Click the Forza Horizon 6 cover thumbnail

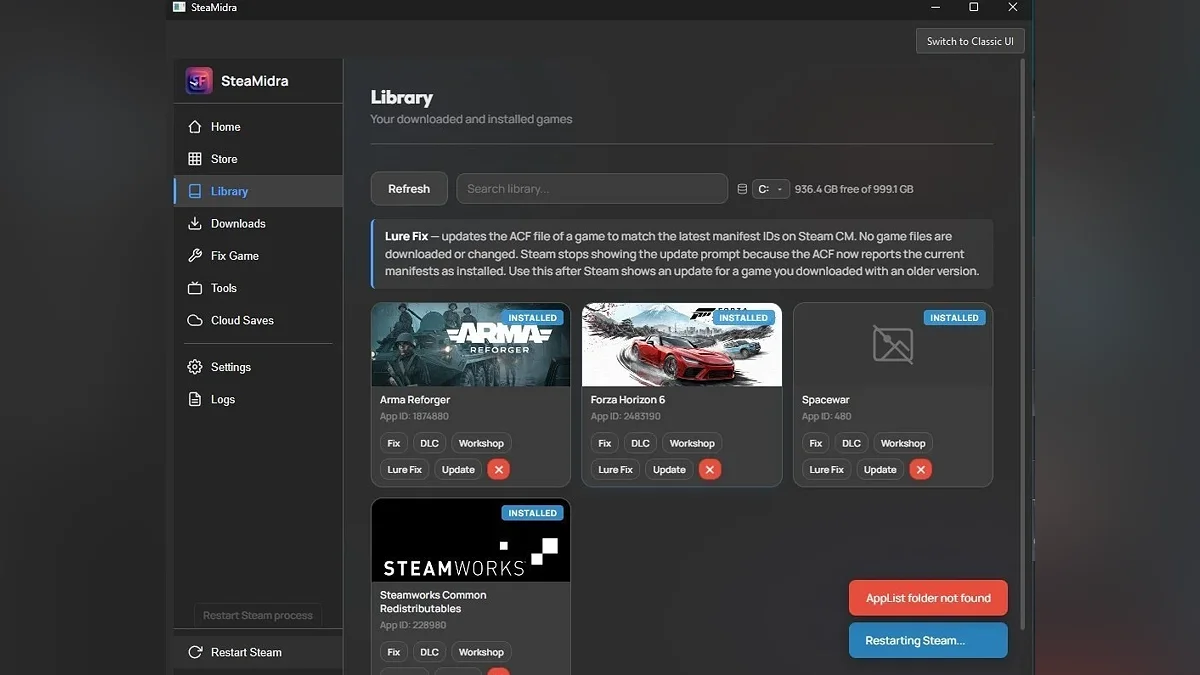click(682, 345)
